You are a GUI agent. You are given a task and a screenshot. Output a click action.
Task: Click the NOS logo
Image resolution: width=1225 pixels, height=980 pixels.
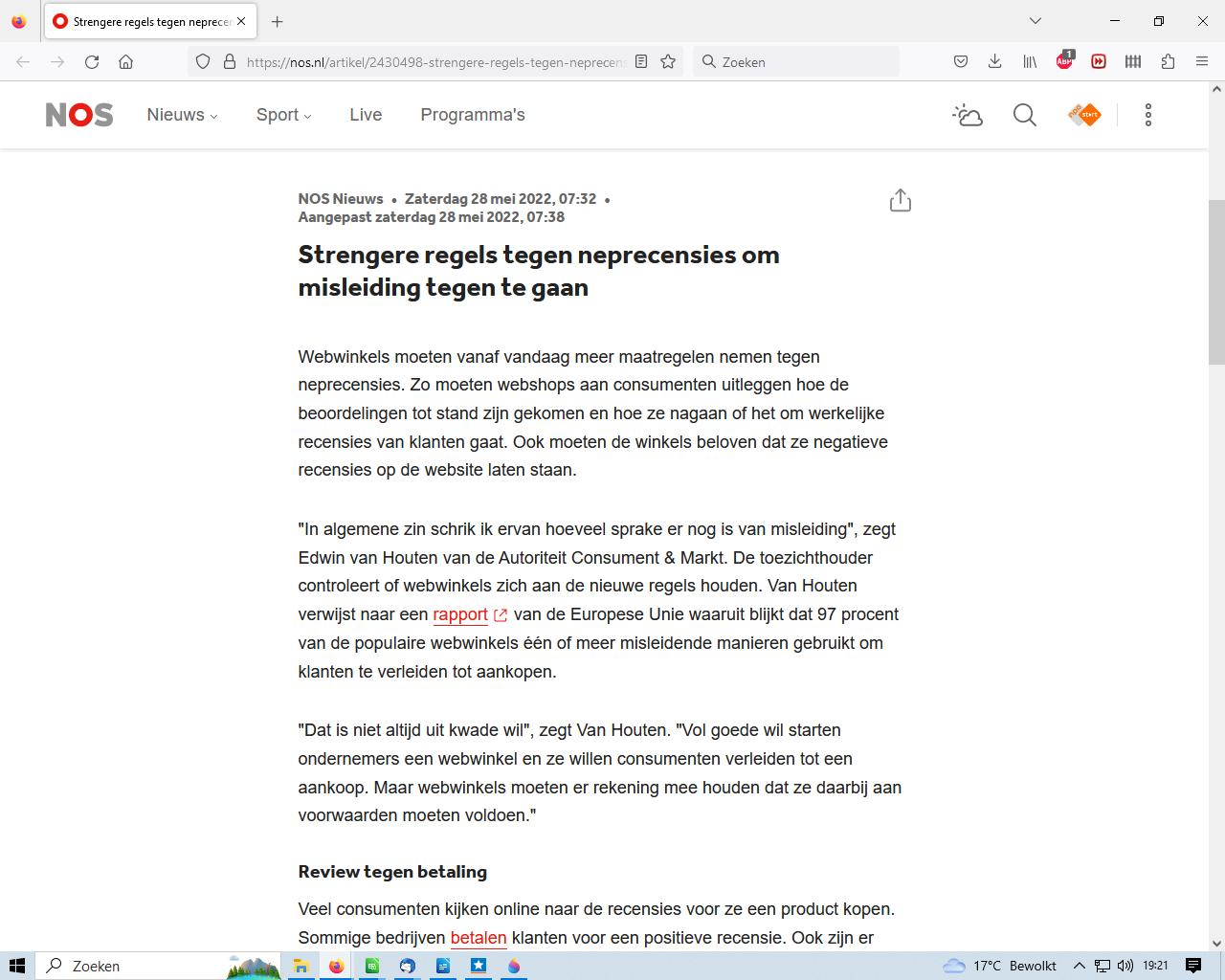point(79,115)
